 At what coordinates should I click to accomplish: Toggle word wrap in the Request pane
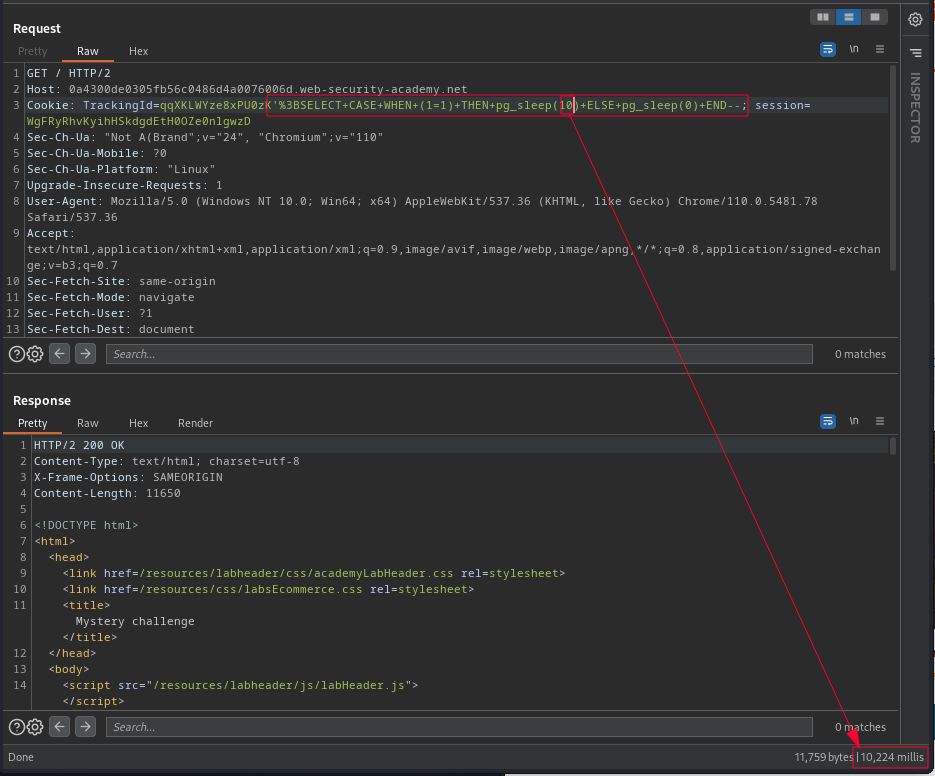click(x=828, y=49)
